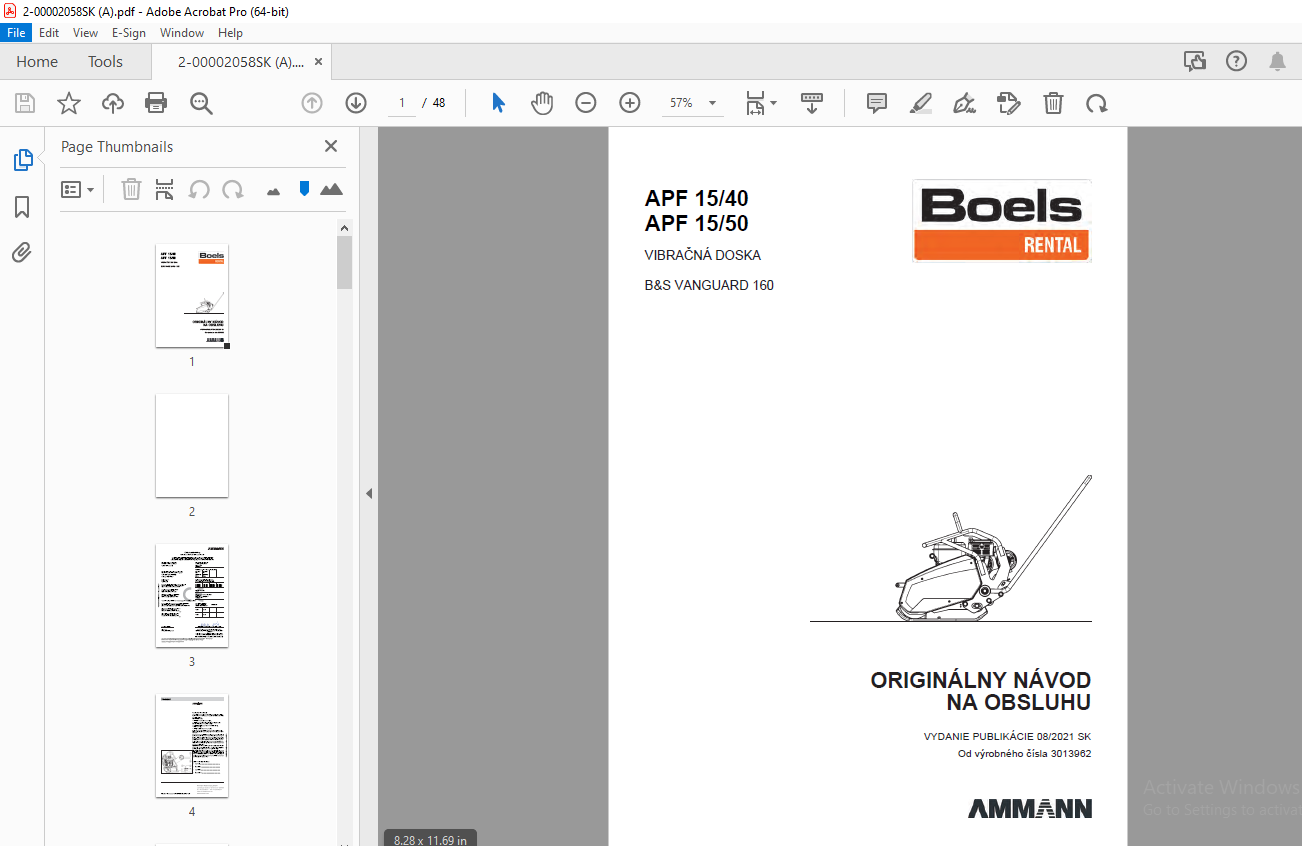Delete selected thumbnail pages trash icon
The width and height of the screenshot is (1302, 846).
[x=131, y=189]
